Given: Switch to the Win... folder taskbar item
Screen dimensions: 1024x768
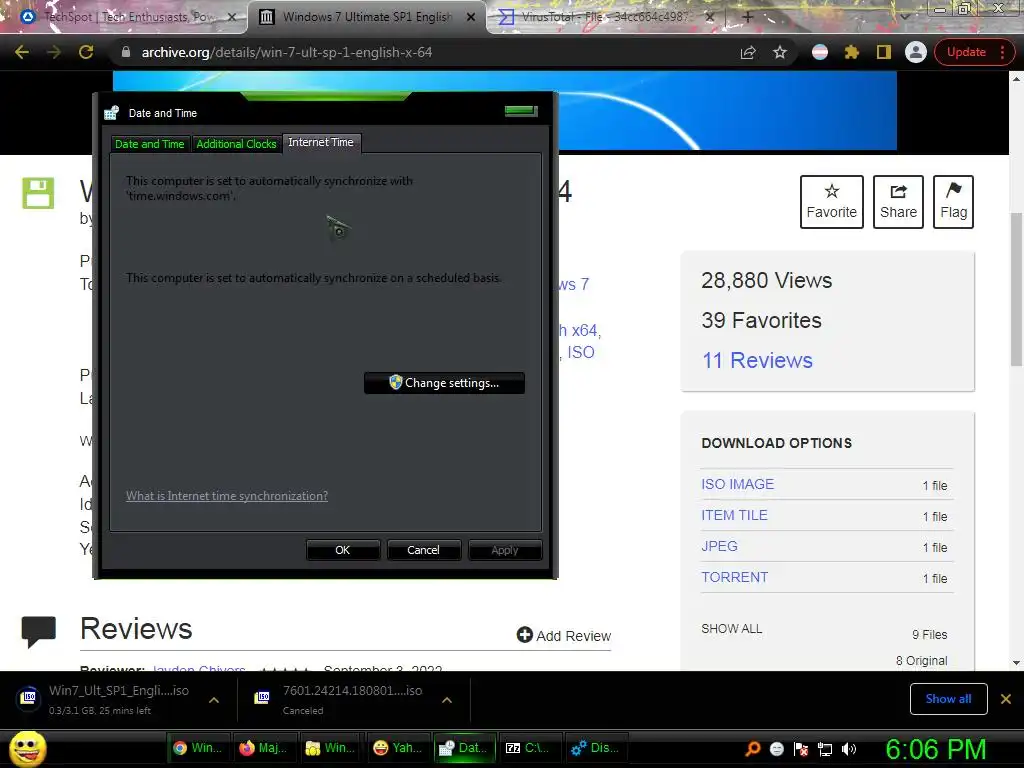Looking at the screenshot, I should coord(330,748).
